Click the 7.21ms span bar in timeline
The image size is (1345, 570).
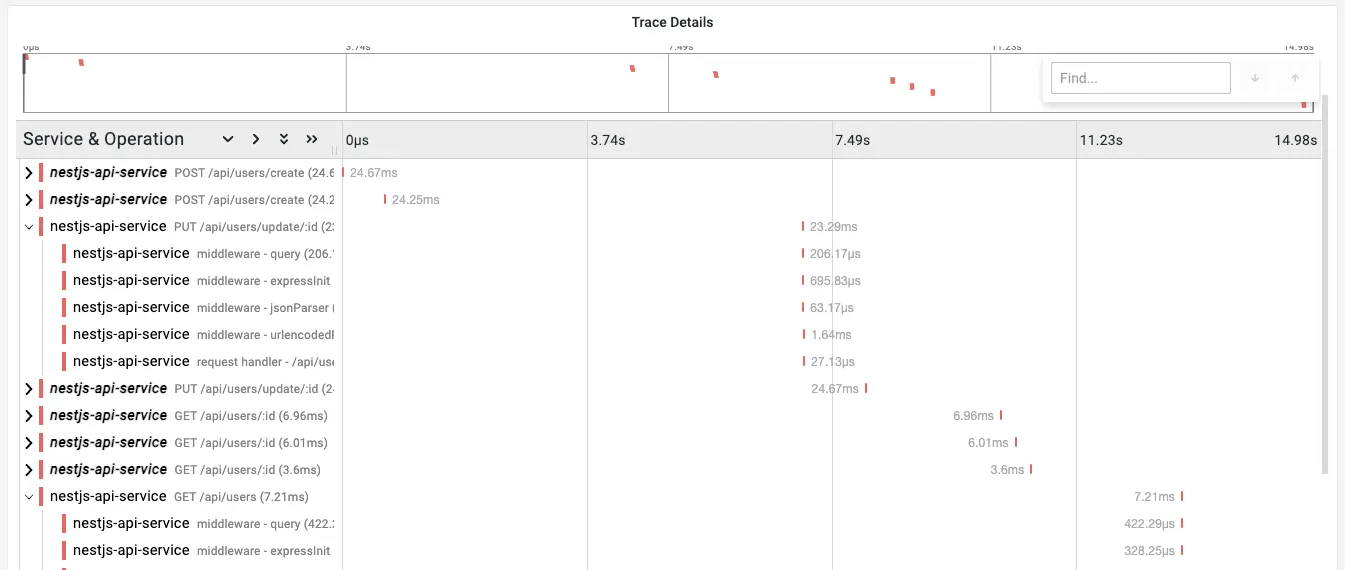coord(1181,497)
